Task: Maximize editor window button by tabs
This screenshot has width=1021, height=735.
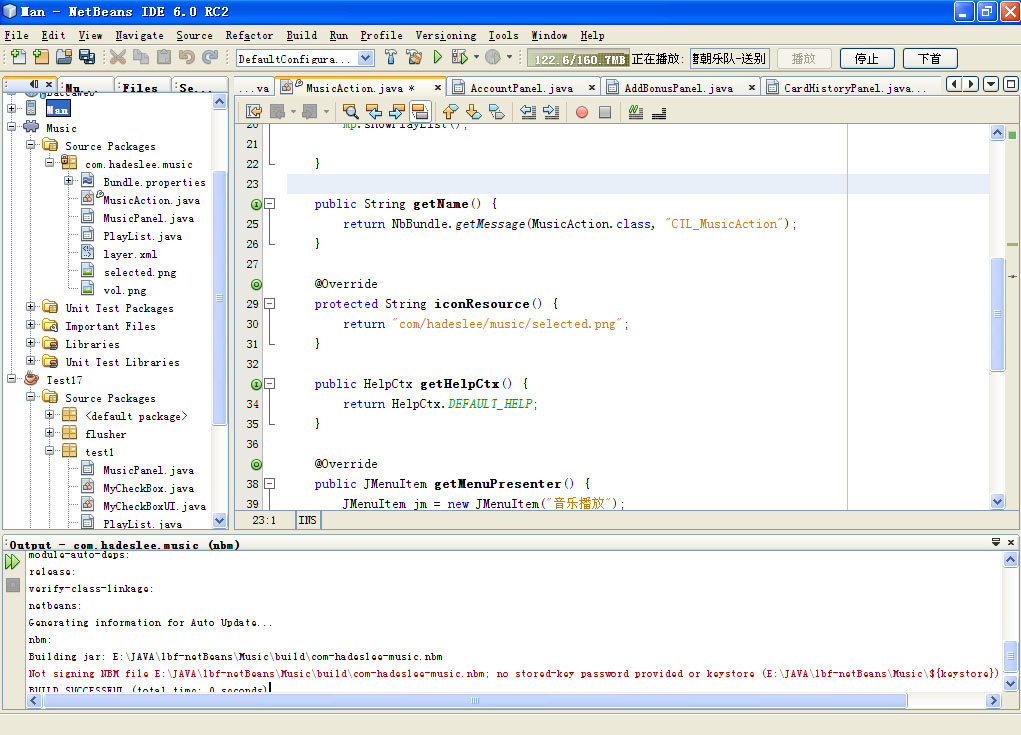Action: pyautogui.click(x=1011, y=84)
